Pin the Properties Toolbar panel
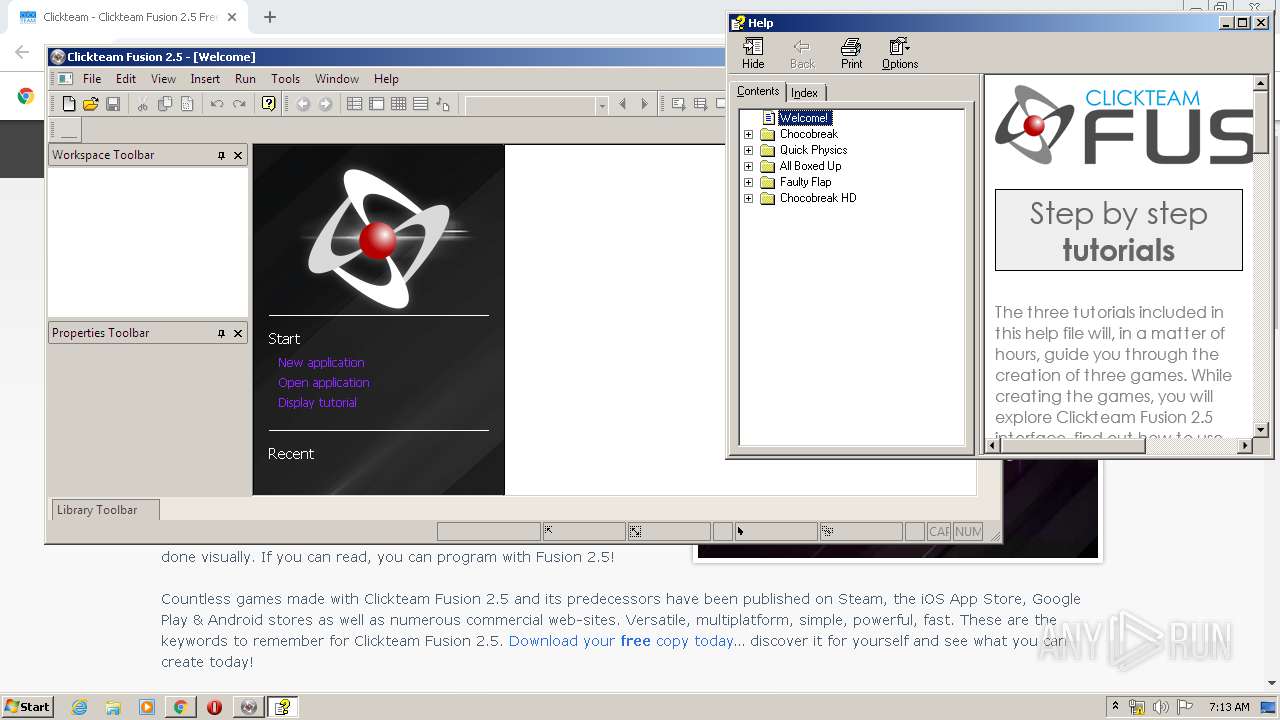This screenshot has width=1280, height=720. click(222, 334)
